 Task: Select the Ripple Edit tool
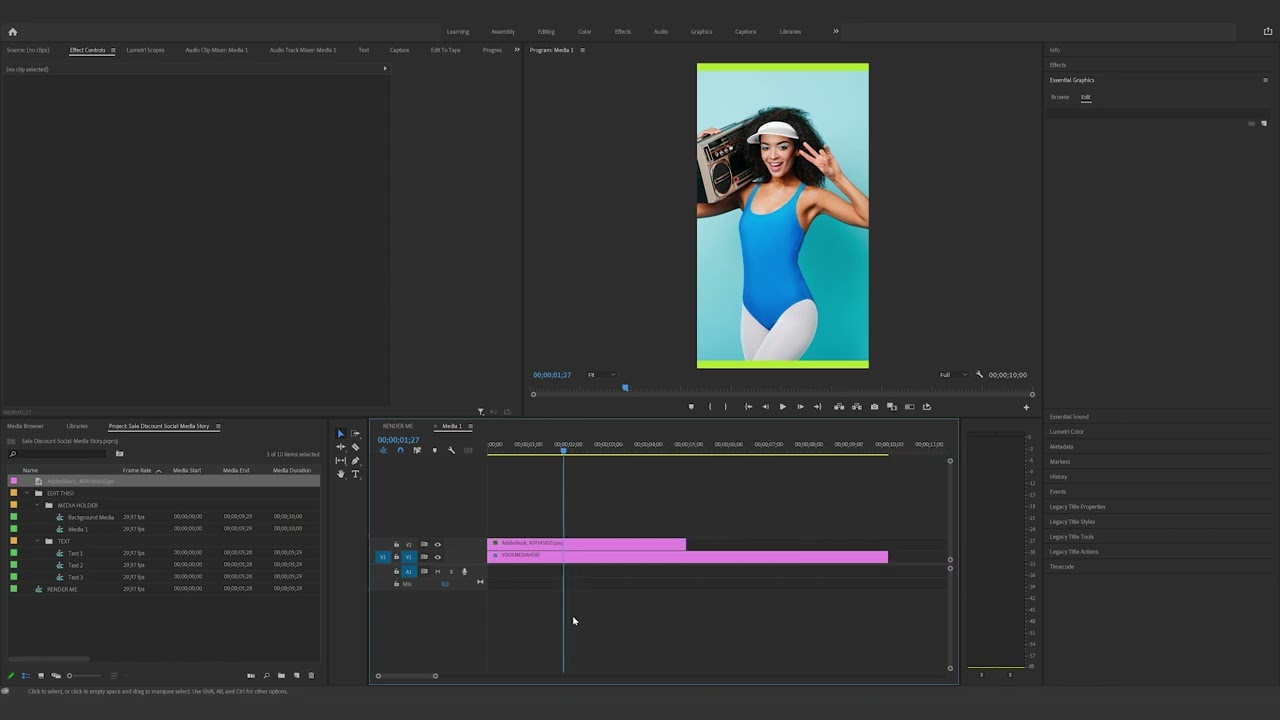pos(340,447)
